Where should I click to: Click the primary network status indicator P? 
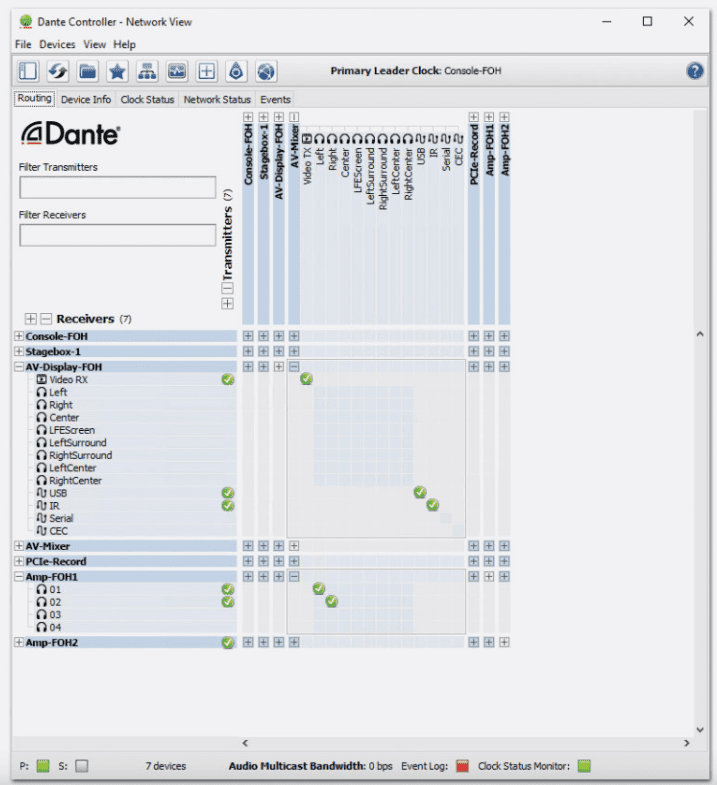[x=43, y=765]
